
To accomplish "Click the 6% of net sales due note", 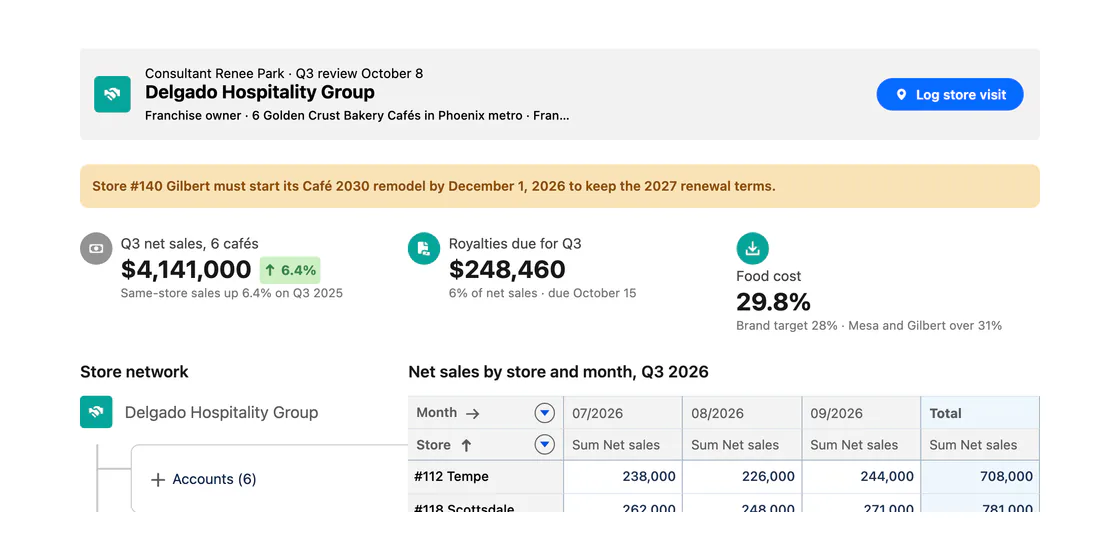I will 542,293.
